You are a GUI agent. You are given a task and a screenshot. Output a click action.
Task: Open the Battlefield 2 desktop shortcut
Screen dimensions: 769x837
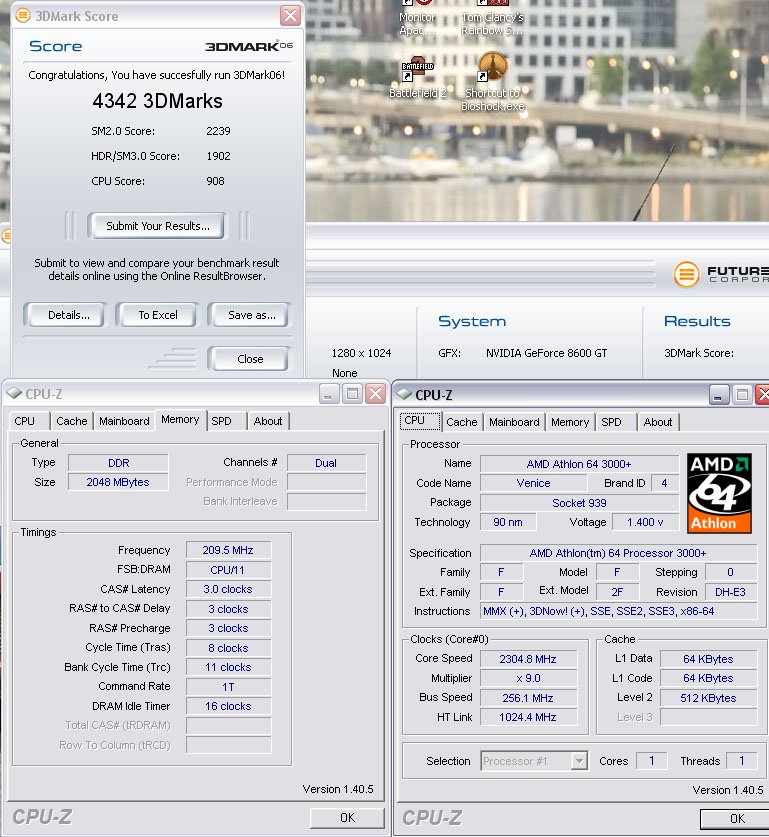tap(417, 77)
